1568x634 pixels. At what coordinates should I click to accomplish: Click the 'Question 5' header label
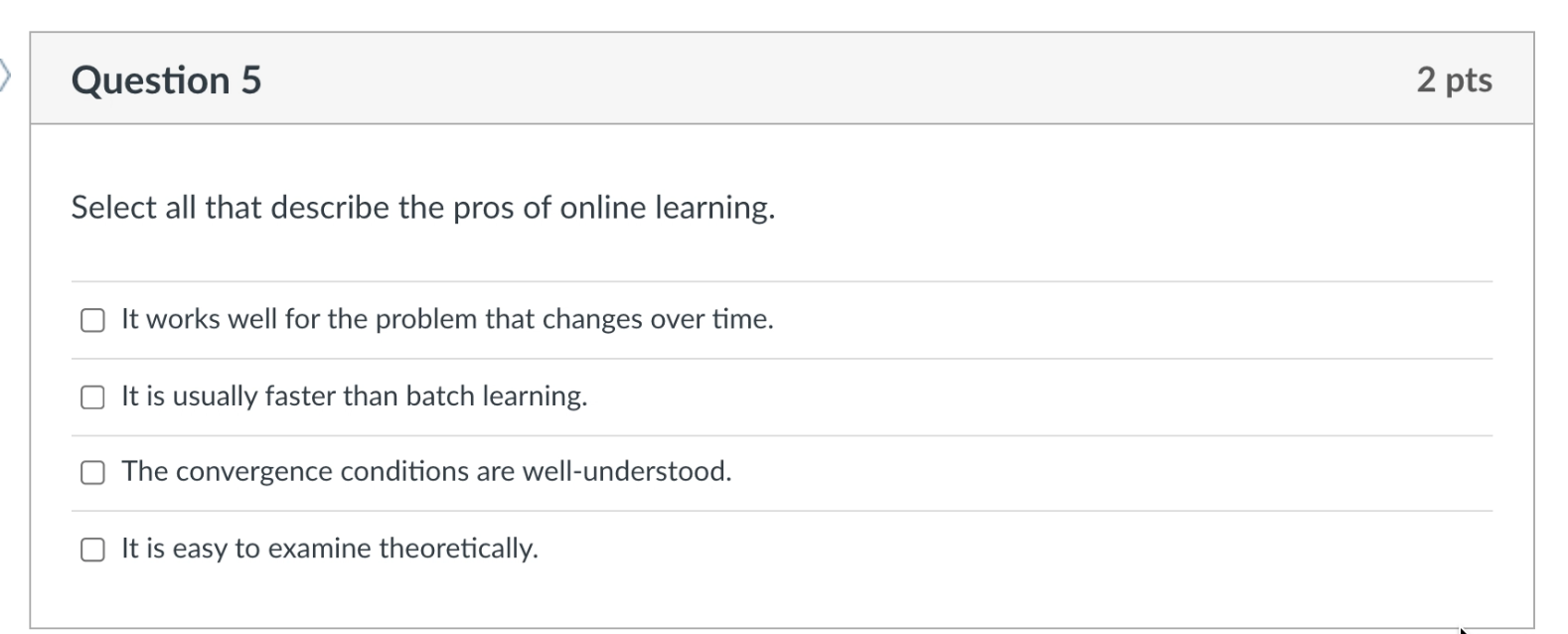click(167, 79)
